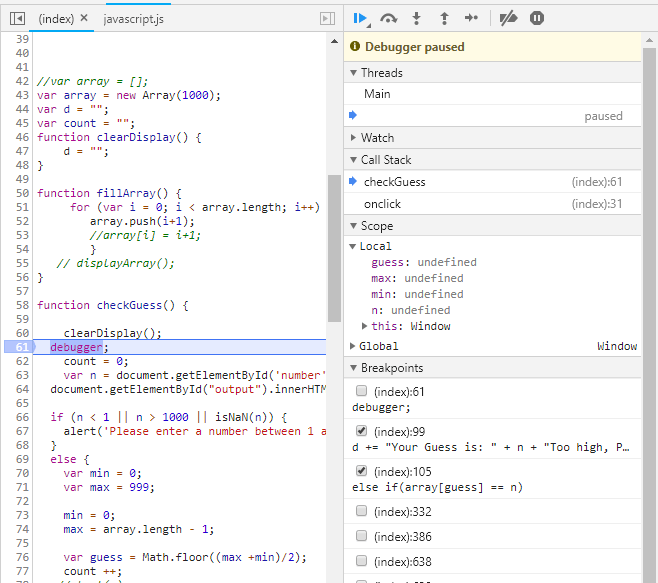Viewport: 658px width, 583px height.
Task: Click the 'debugger;' breakpoint code text
Action: pyautogui.click(x=381, y=408)
